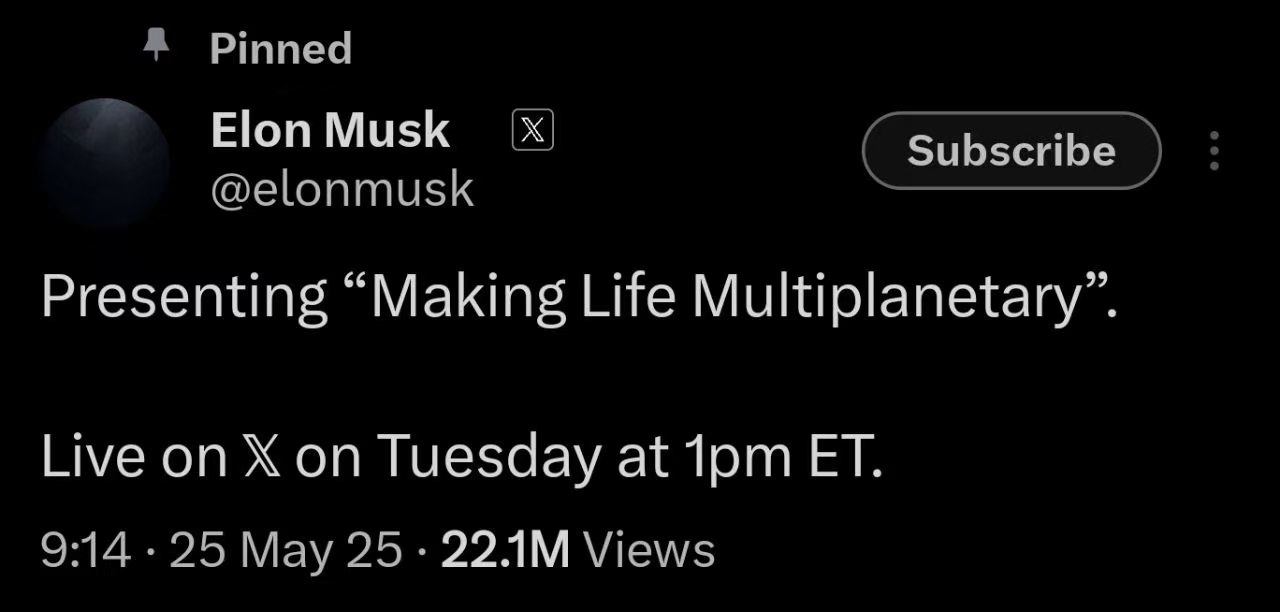Click the @elonmusk handle
1280x612 pixels.
[342, 189]
